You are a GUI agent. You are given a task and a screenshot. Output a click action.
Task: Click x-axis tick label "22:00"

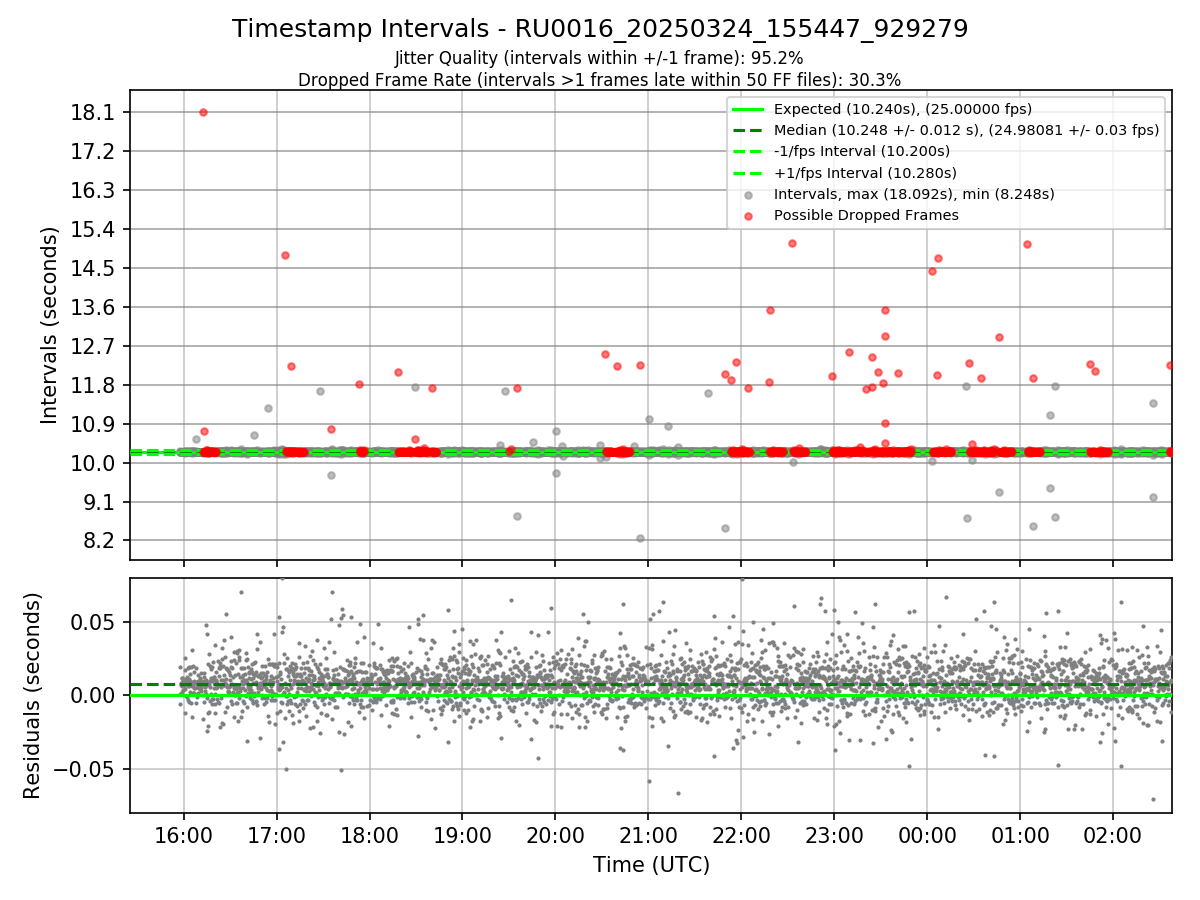click(x=741, y=834)
